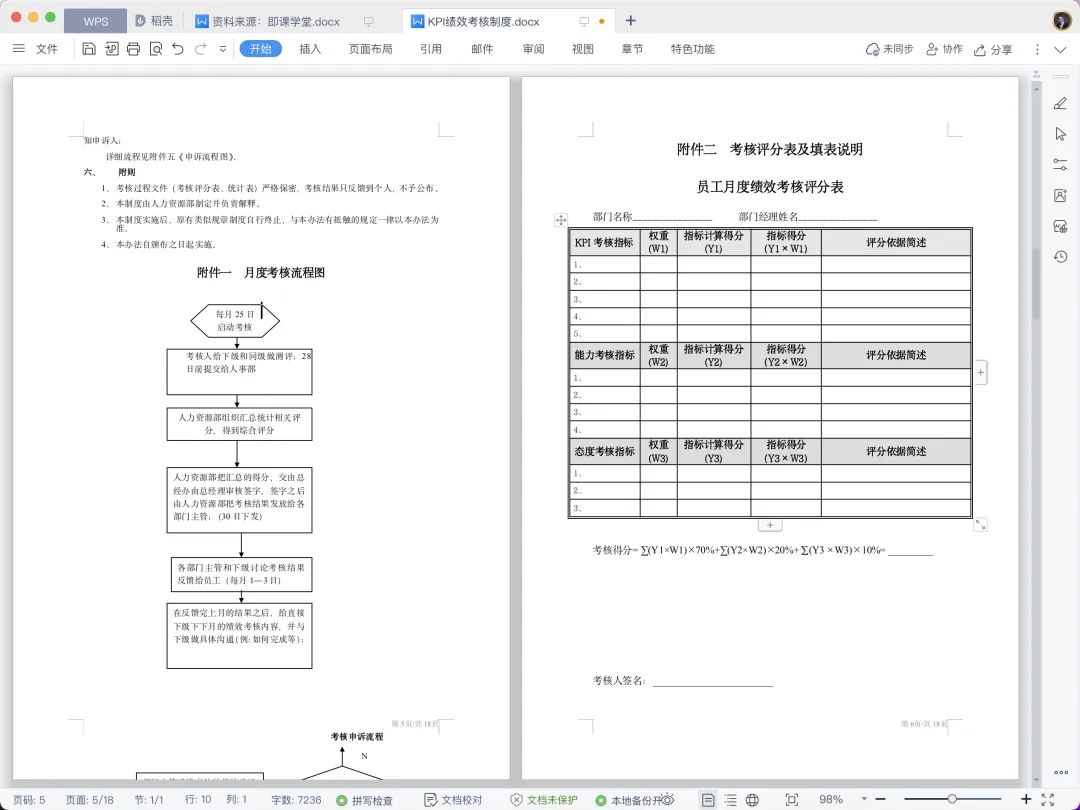The width and height of the screenshot is (1080, 810).
Task: Open the history clock icon in right sidebar
Action: click(x=1060, y=256)
